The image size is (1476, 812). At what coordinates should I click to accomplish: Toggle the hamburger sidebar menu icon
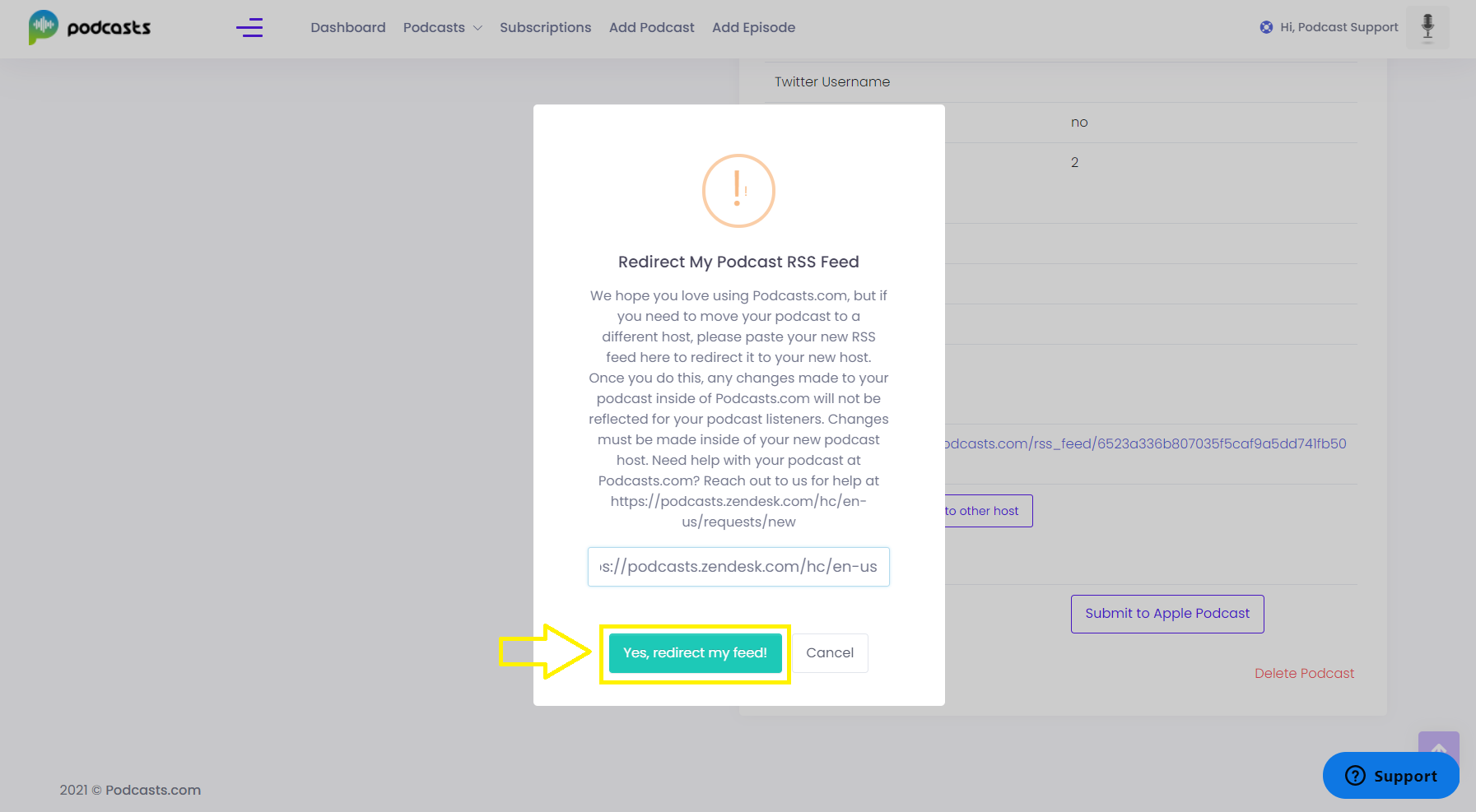(x=249, y=28)
